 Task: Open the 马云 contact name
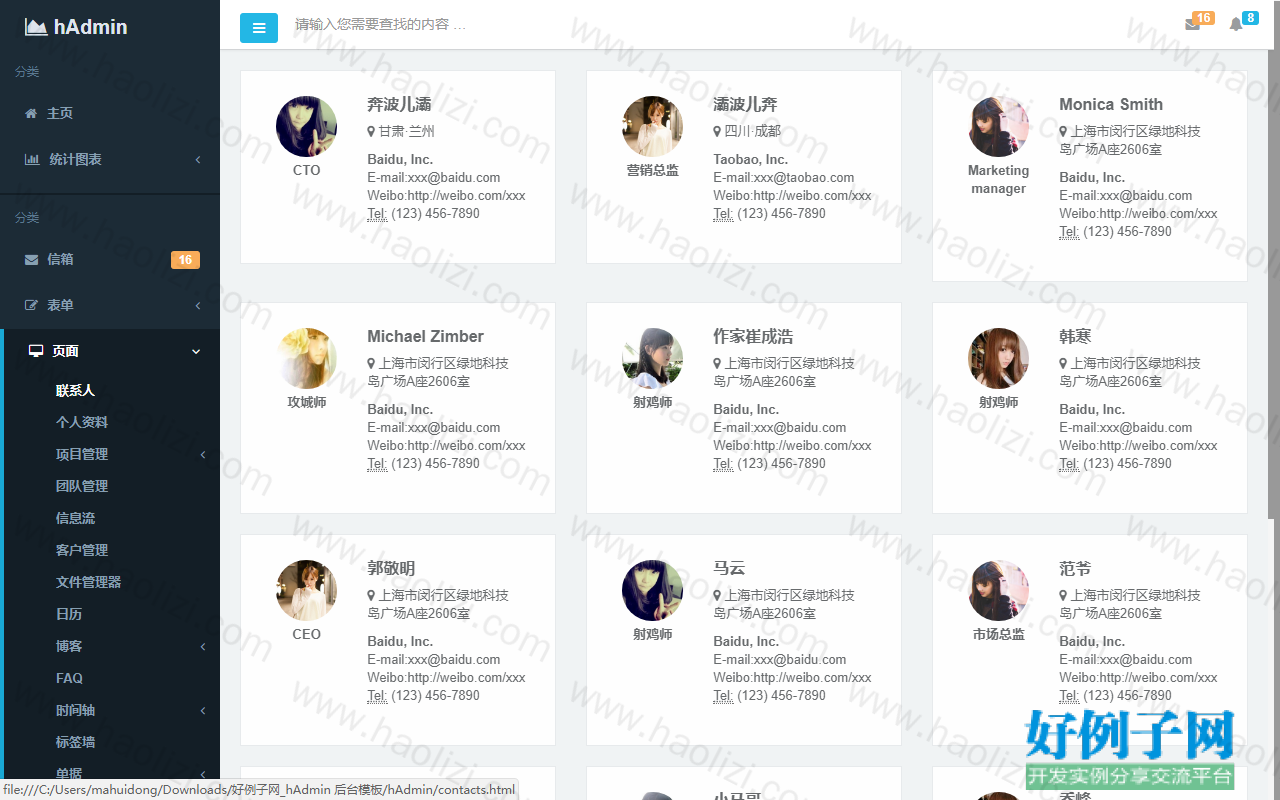pos(729,569)
